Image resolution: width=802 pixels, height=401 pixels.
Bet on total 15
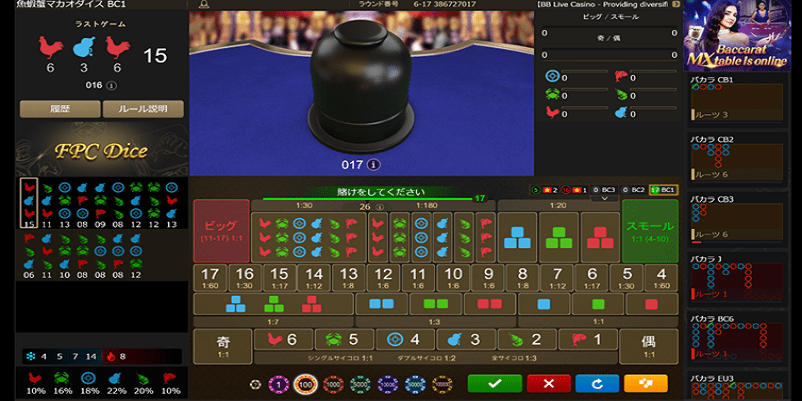pos(279,278)
